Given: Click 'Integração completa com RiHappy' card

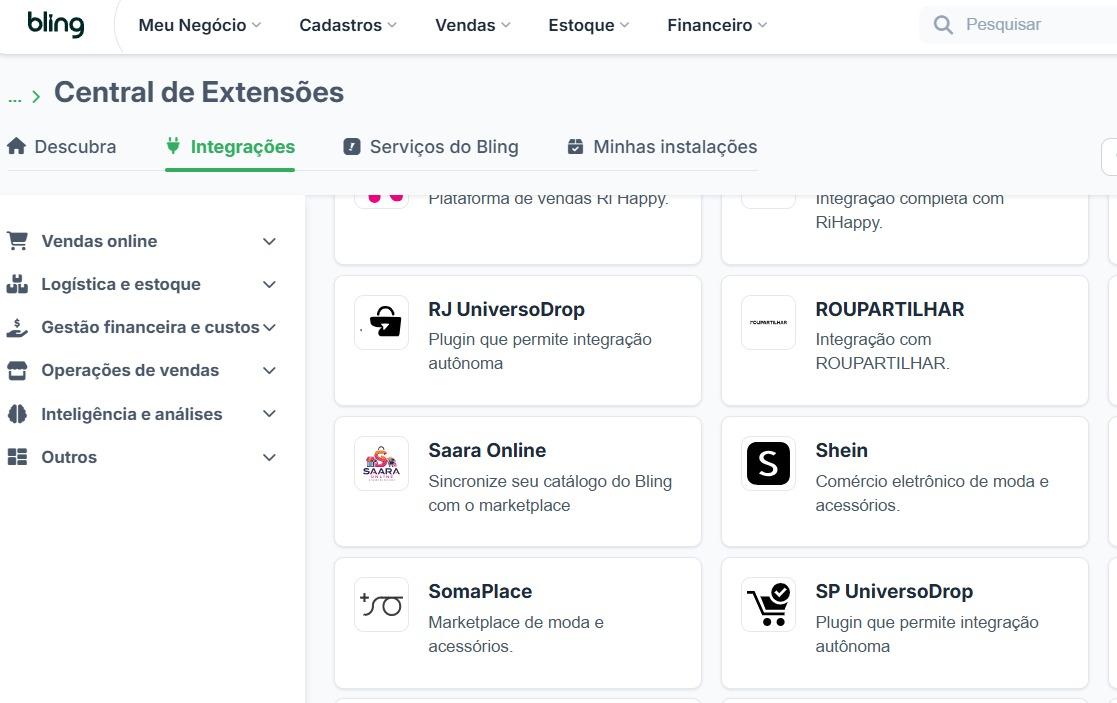Looking at the screenshot, I should click(905, 228).
